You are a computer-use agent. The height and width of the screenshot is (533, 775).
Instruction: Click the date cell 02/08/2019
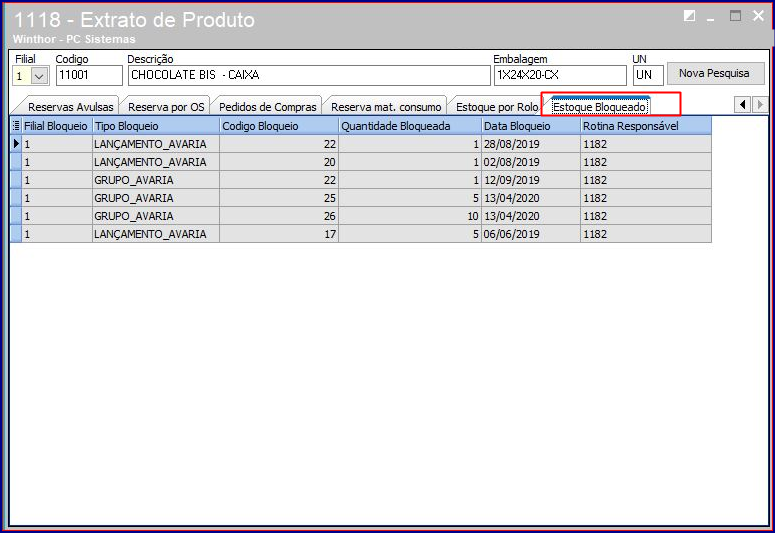[x=531, y=162]
